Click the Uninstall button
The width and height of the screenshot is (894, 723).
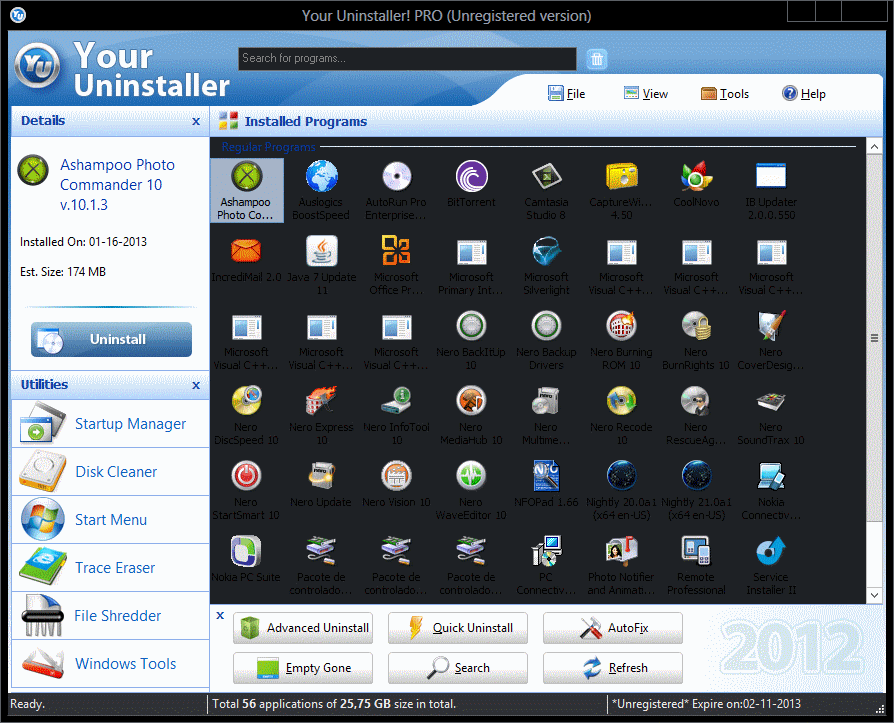click(111, 339)
